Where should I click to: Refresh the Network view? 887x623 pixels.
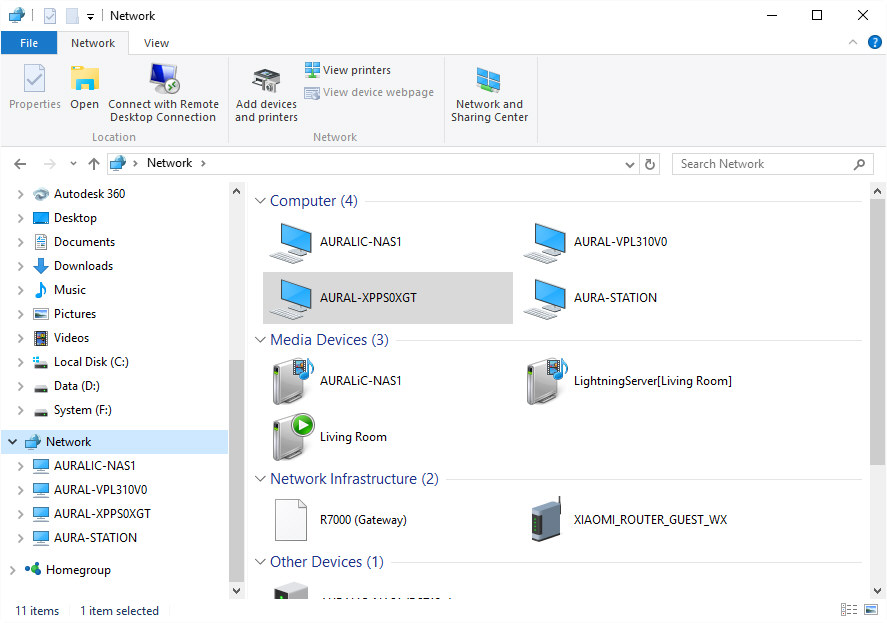[x=650, y=165]
